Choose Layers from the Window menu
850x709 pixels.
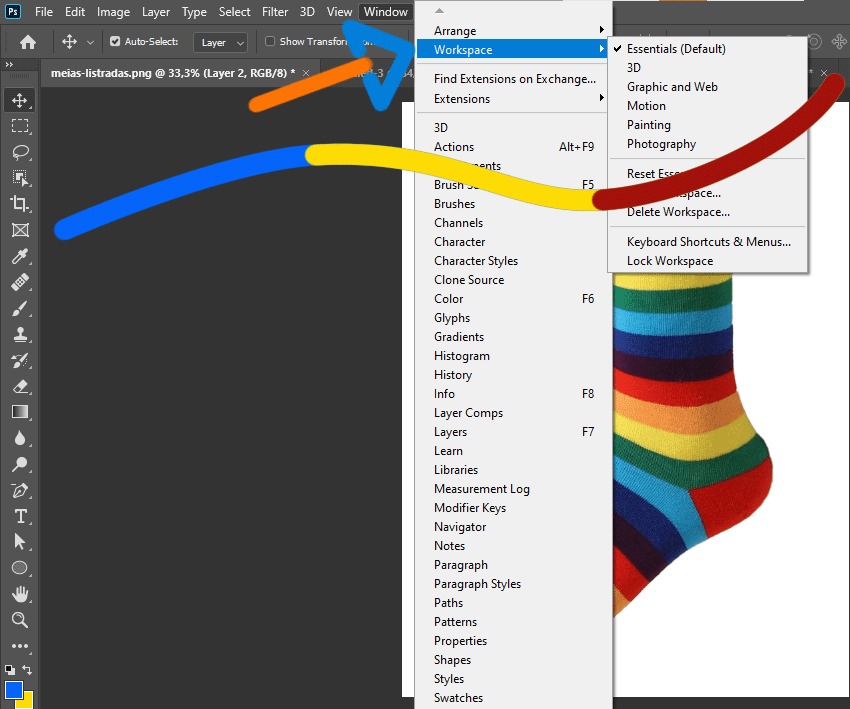click(x=450, y=432)
